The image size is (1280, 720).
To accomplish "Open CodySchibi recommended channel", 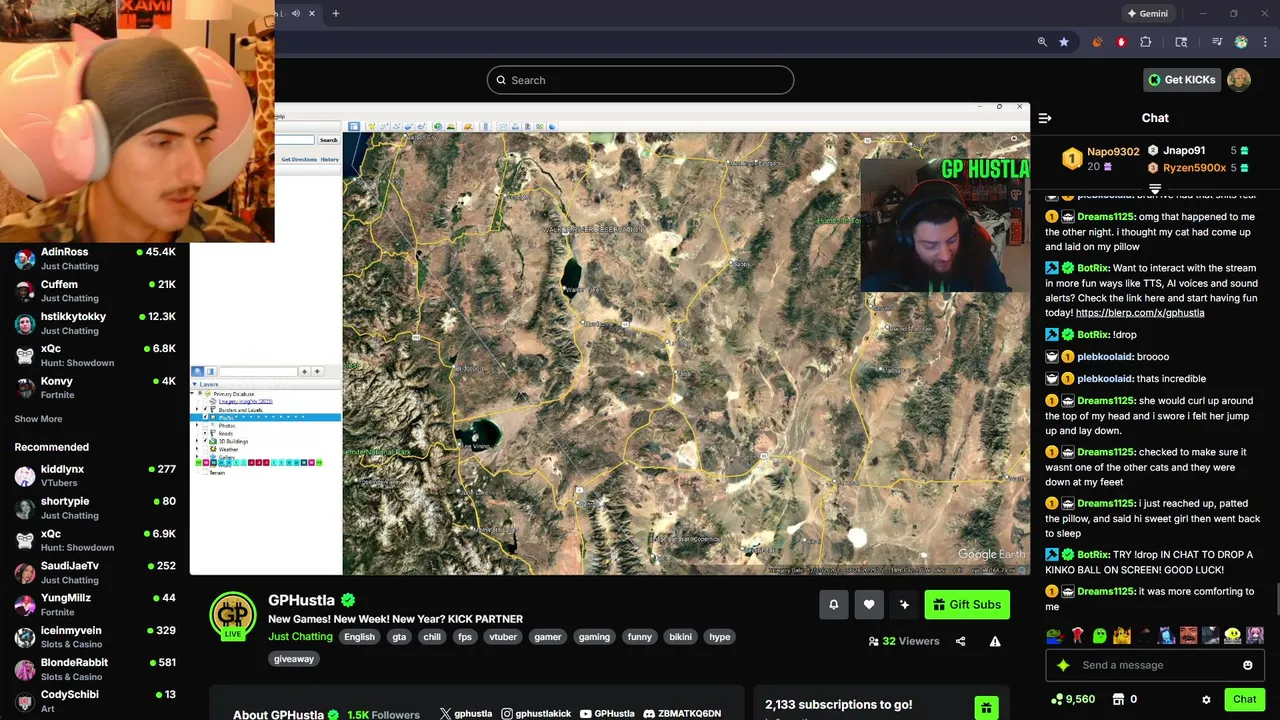I will (95, 701).
